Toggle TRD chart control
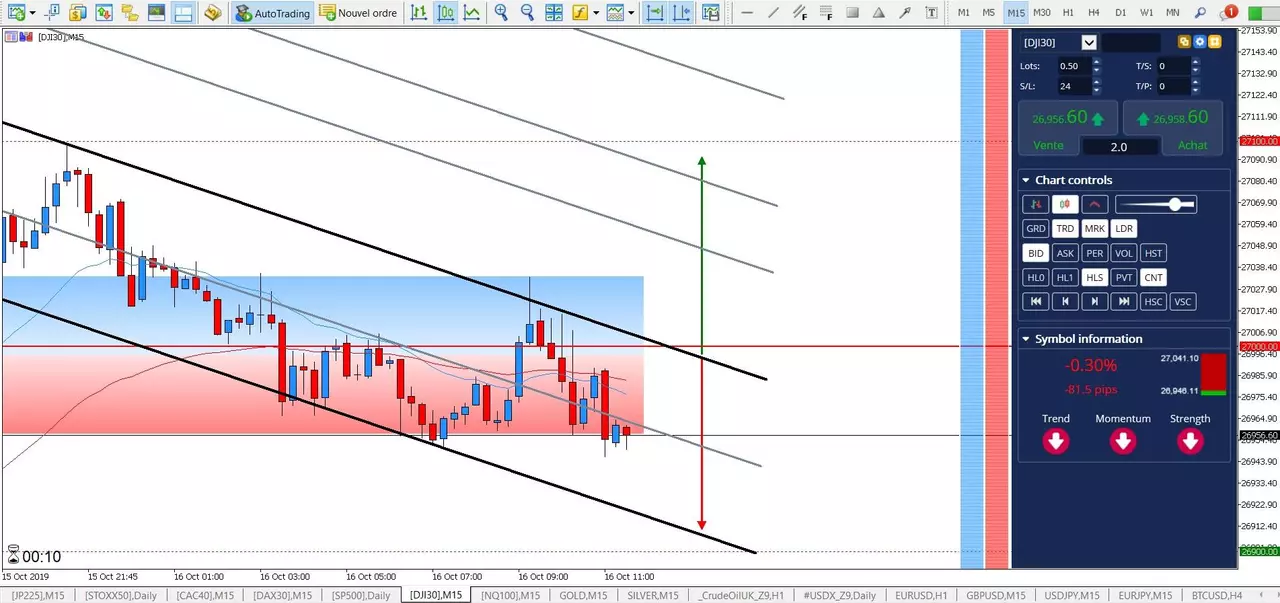Viewport: 1280px width, 603px height. coord(1065,228)
